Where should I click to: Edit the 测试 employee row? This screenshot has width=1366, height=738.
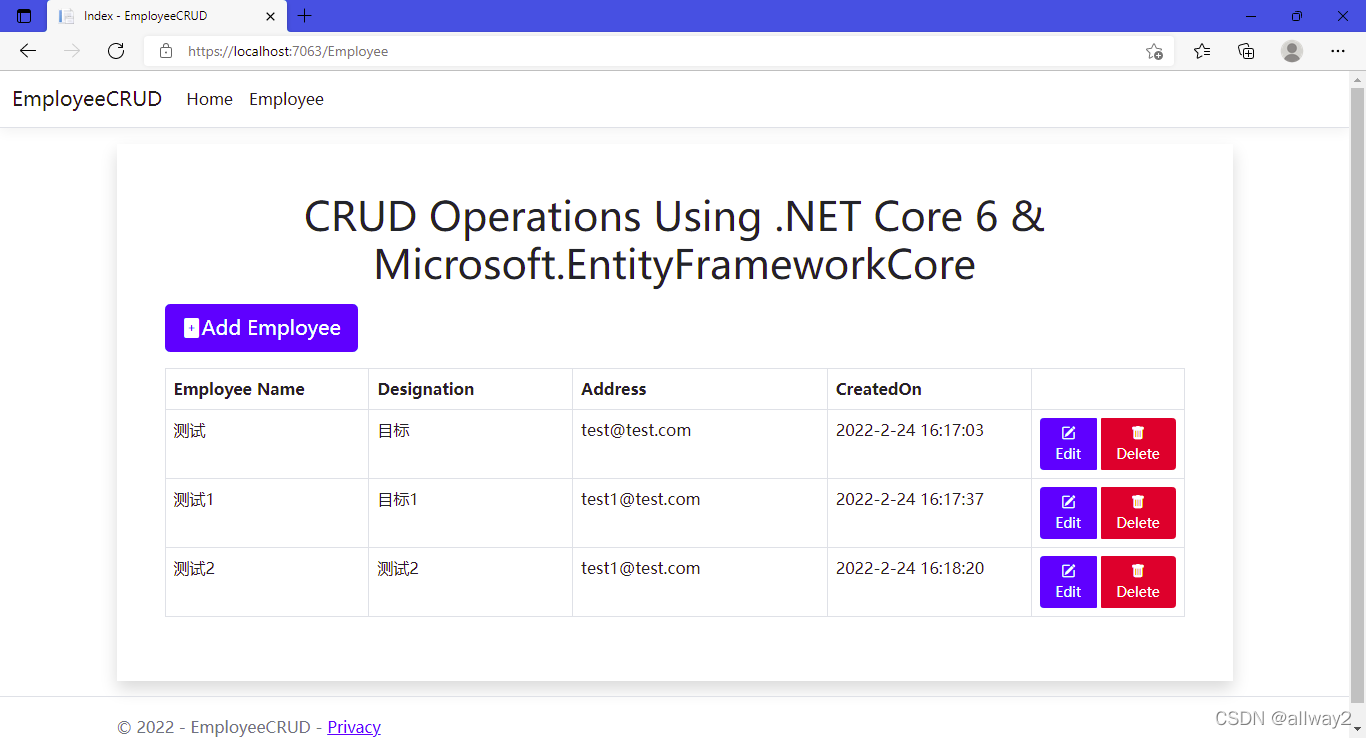[x=1068, y=444]
